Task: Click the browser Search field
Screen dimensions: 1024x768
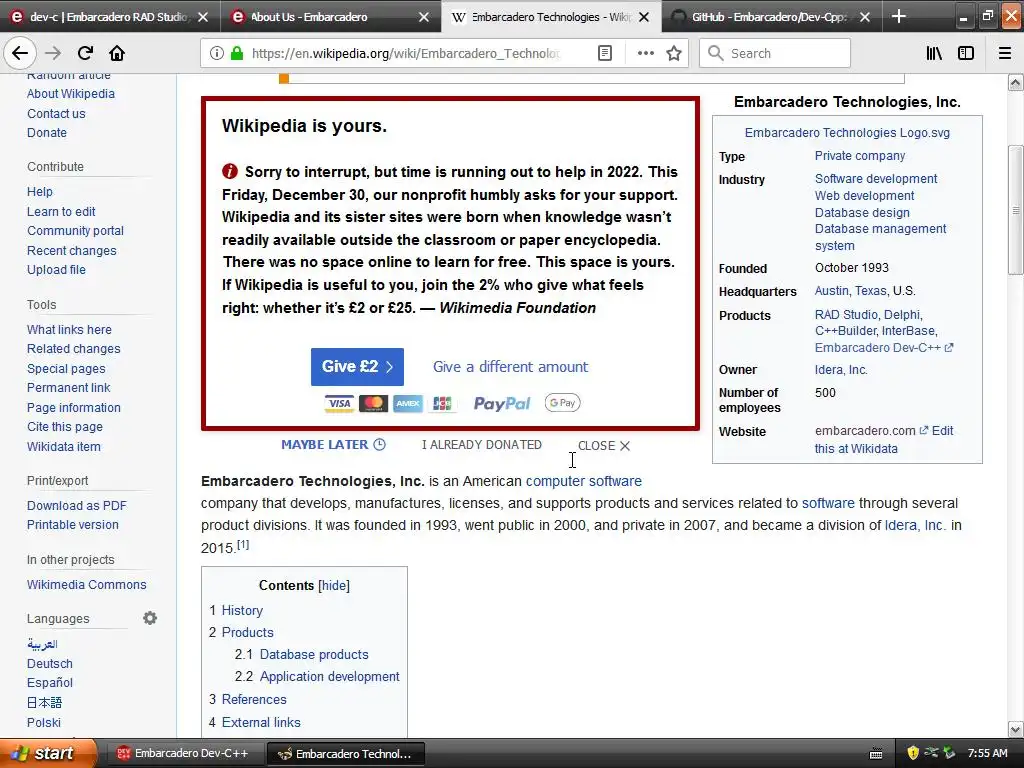Action: pyautogui.click(x=775, y=53)
